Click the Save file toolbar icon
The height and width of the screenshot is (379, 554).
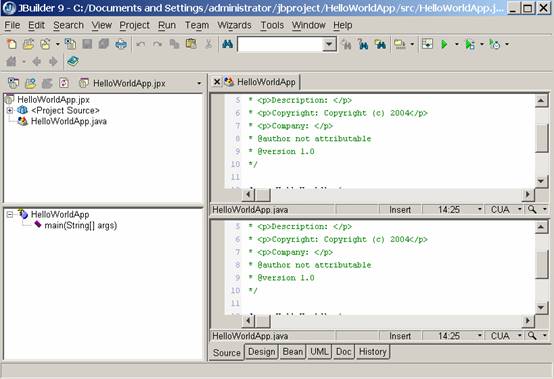tap(87, 44)
